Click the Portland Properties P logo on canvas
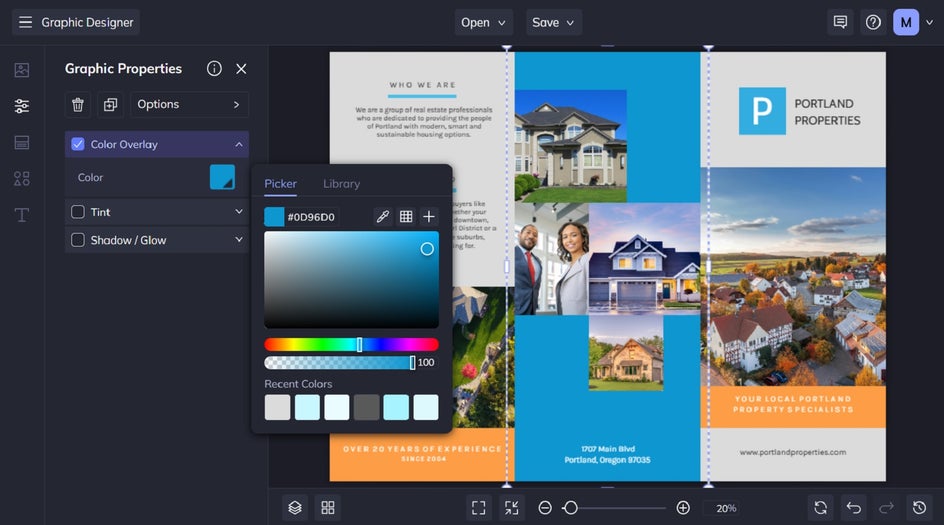 762,111
